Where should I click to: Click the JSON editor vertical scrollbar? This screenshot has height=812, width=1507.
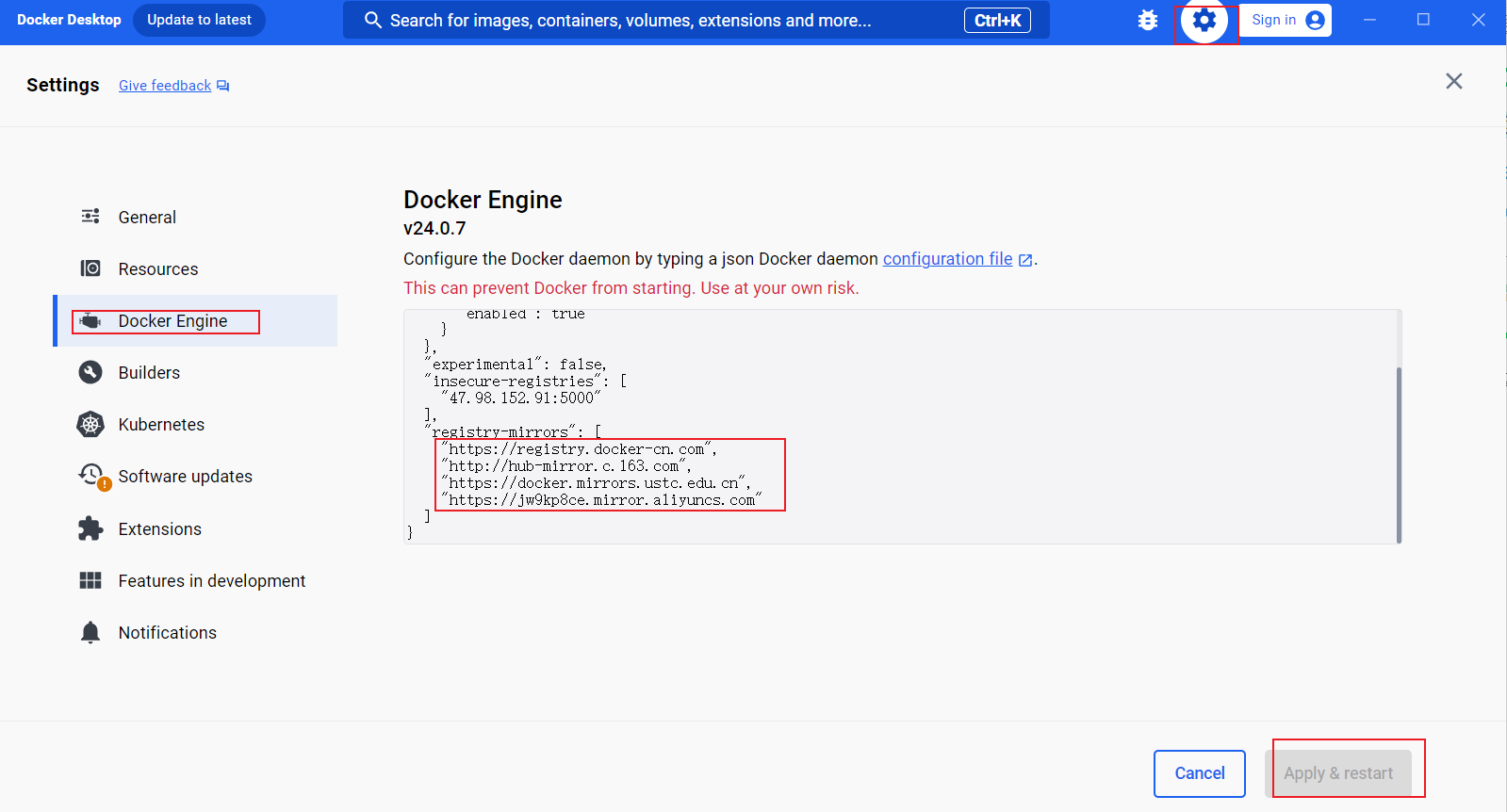coord(1398,452)
